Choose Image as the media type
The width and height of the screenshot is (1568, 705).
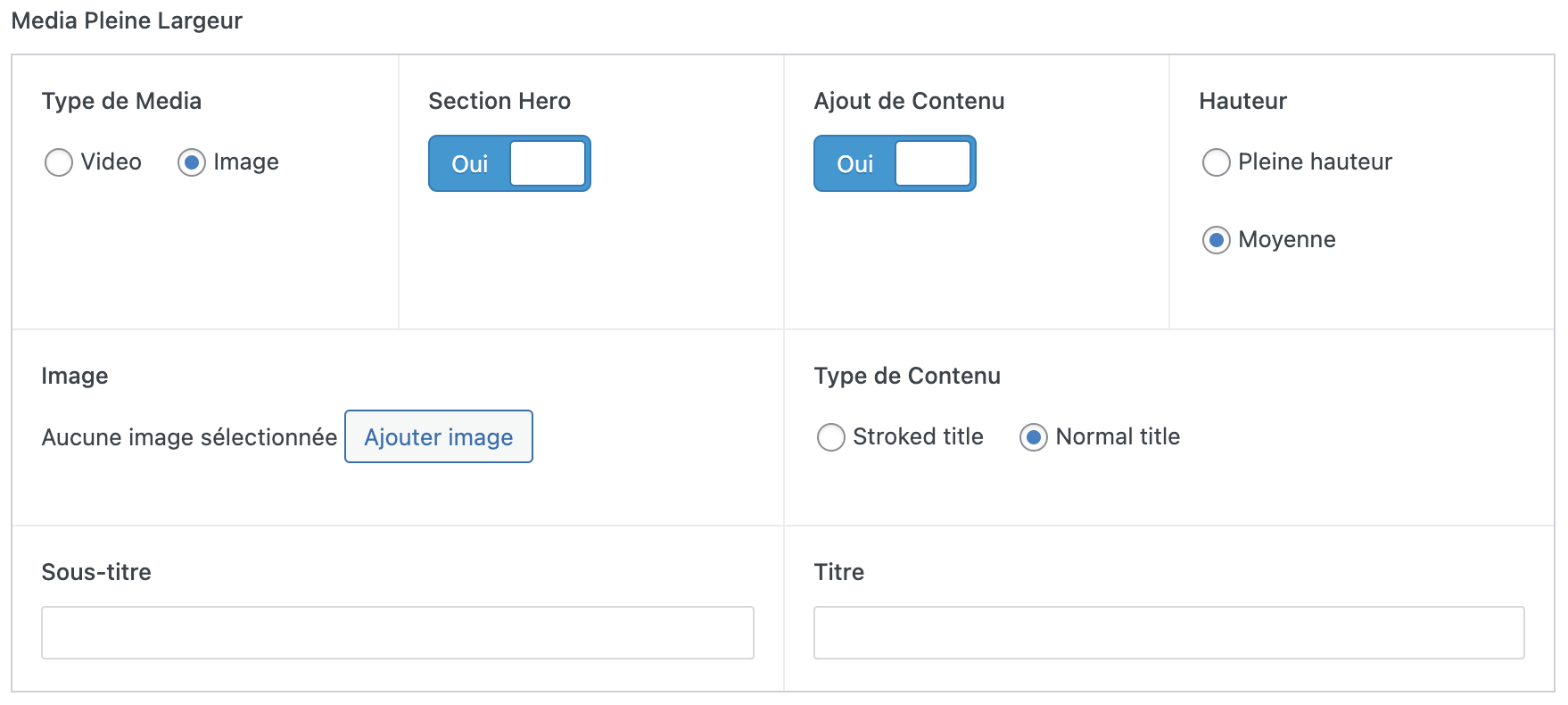tap(192, 162)
